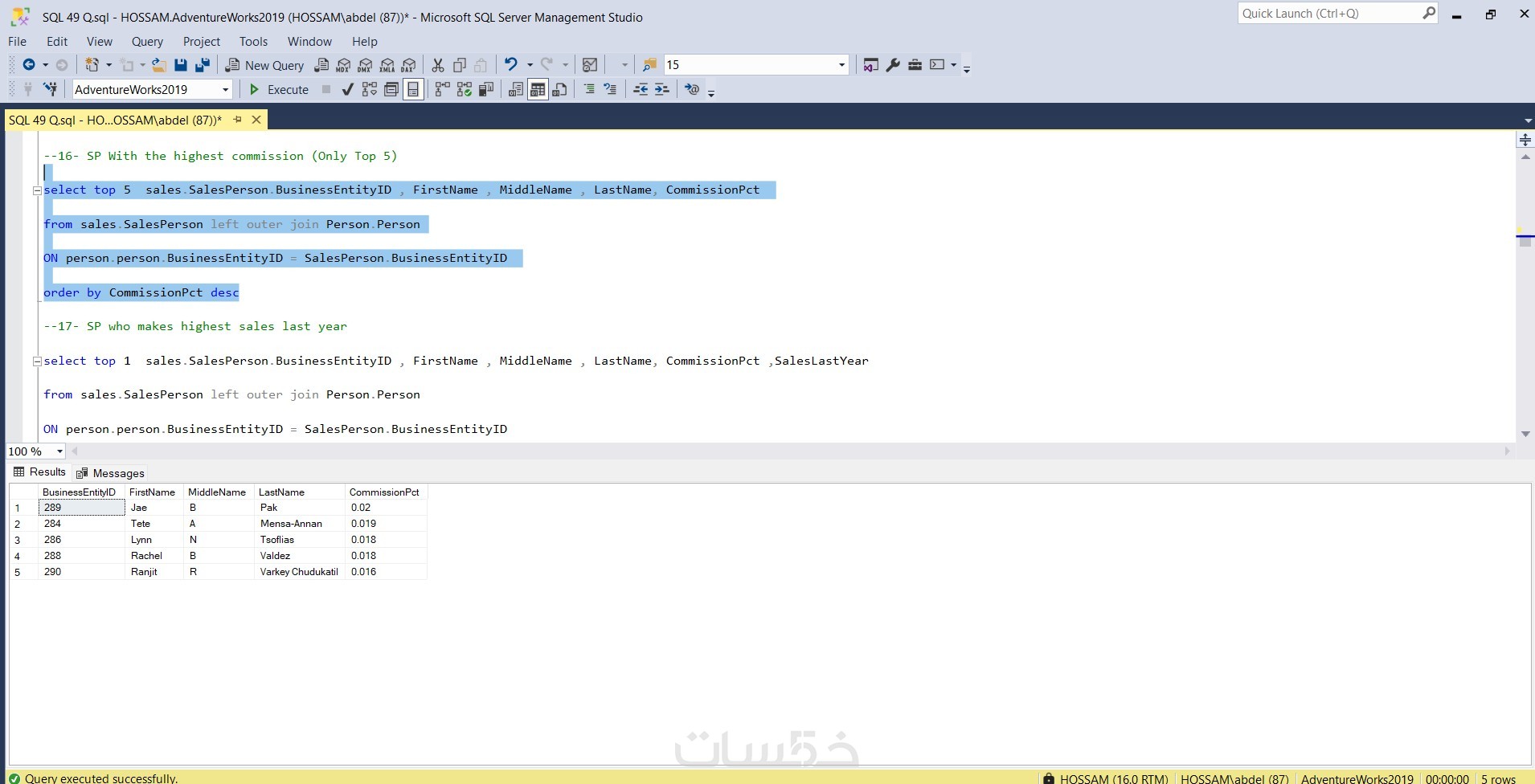
Task: Click the Open File folder icon
Action: pyautogui.click(x=159, y=65)
